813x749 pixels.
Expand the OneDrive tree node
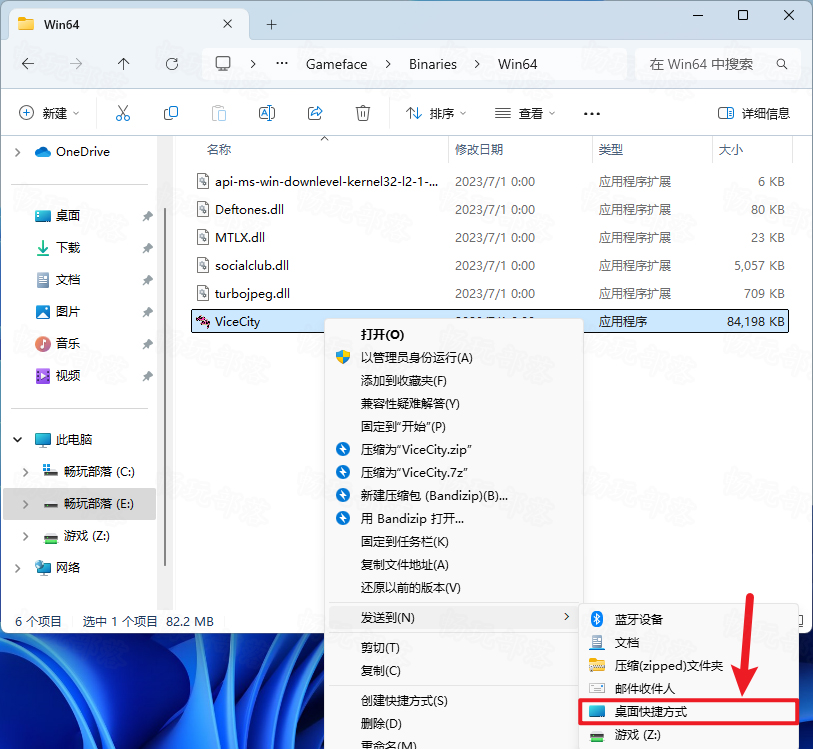point(17,152)
